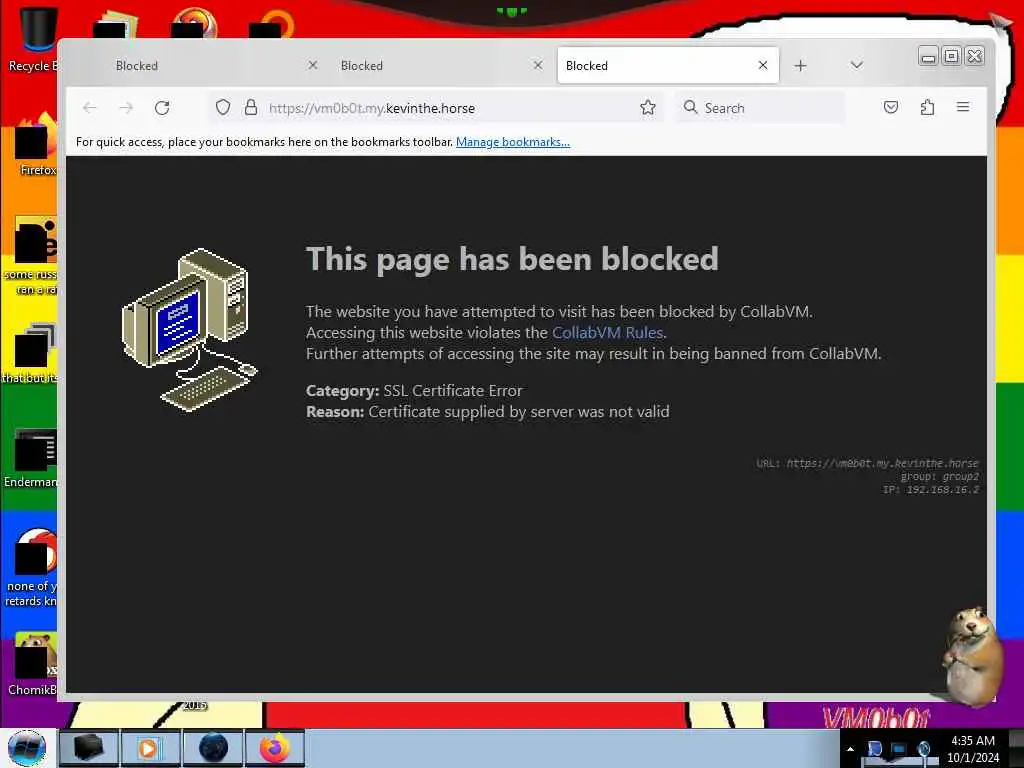This screenshot has height=768, width=1024.
Task: Open the Firefox desktop shortcut
Action: coord(33,146)
